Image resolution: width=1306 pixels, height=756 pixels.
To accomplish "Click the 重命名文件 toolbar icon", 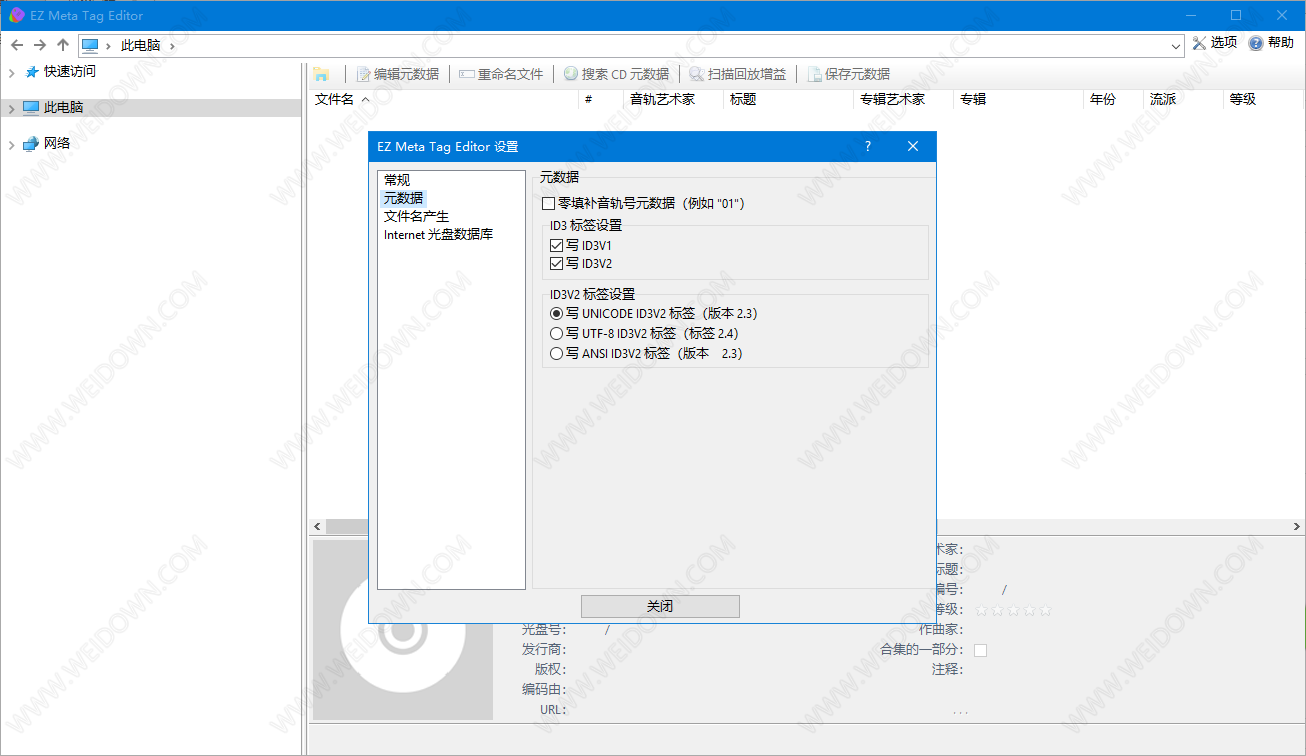I will [467, 74].
